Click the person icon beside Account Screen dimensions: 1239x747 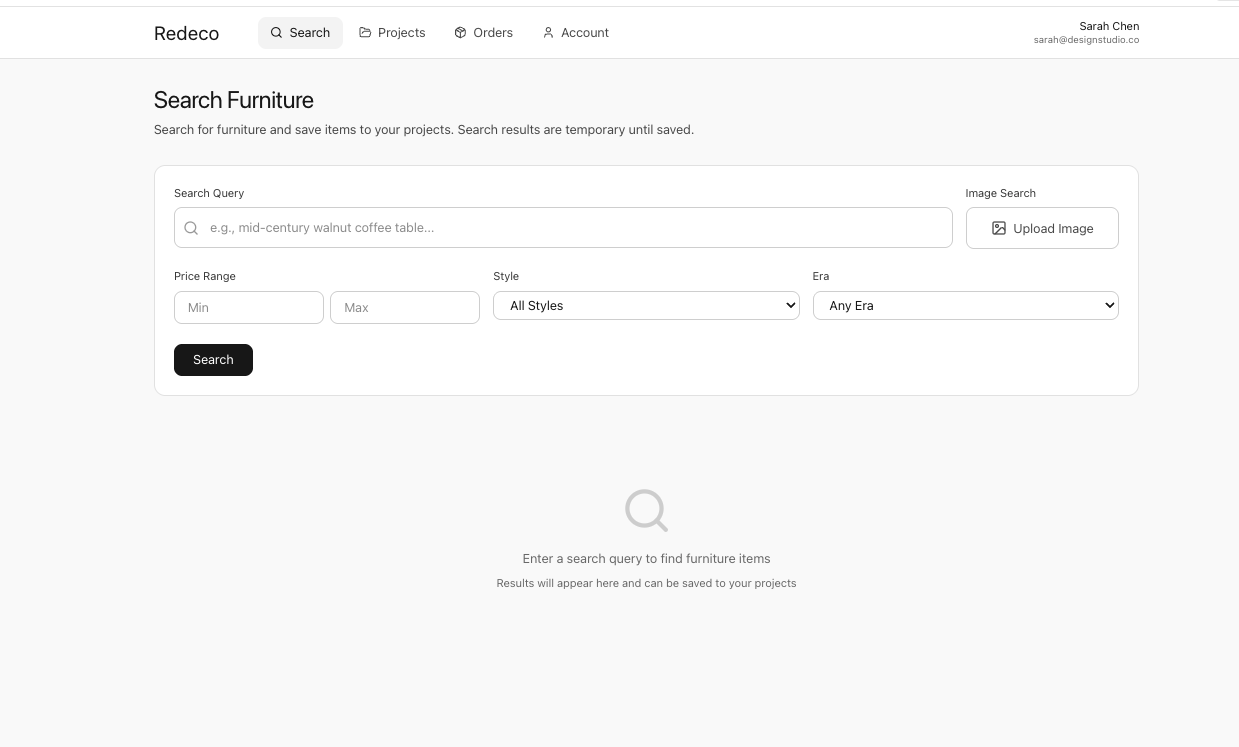click(x=548, y=33)
